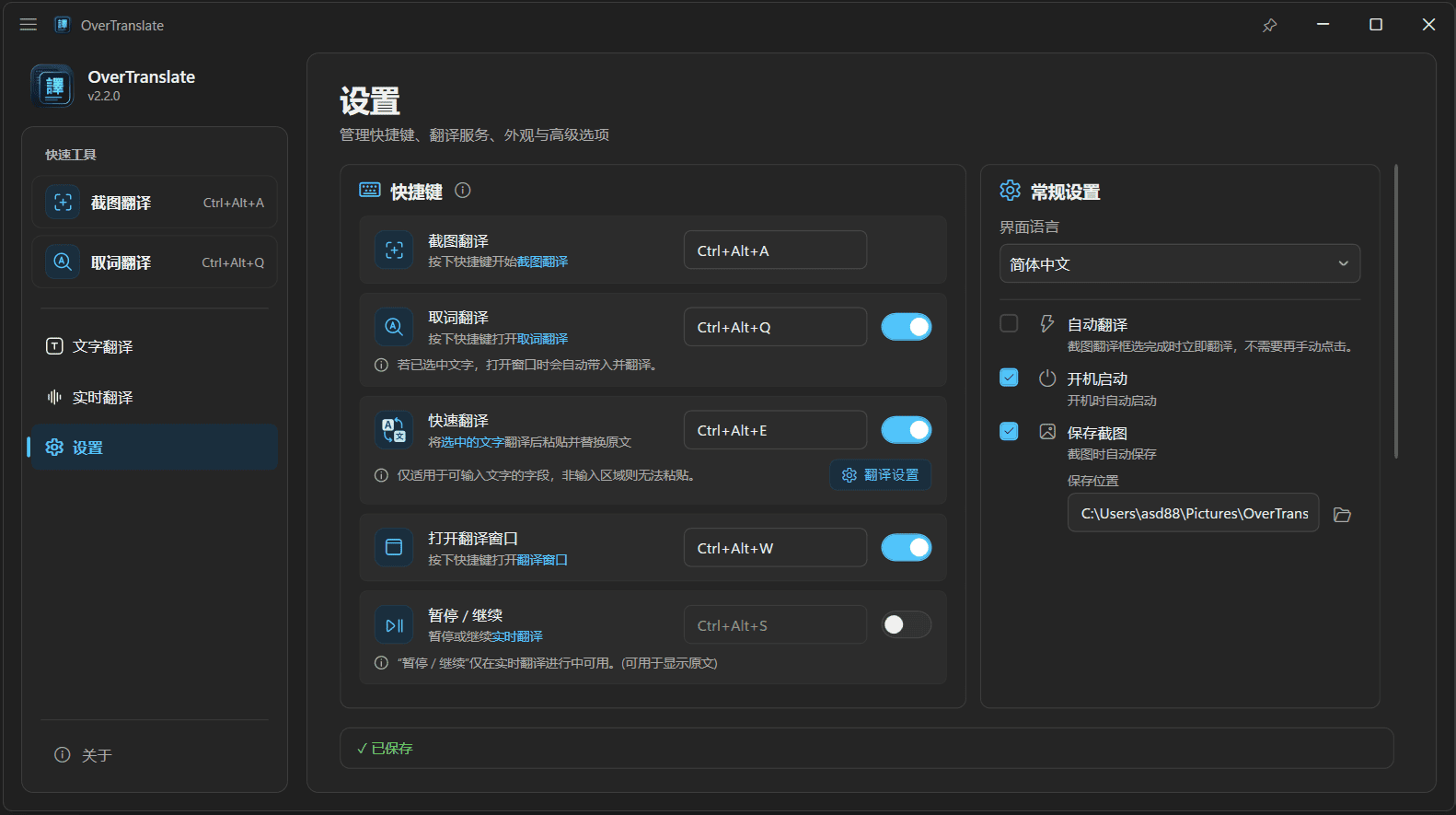1456x815 pixels.
Task: Click the 截图翻译 shortcut field Ctrl+Alt+A
Action: 775,250
